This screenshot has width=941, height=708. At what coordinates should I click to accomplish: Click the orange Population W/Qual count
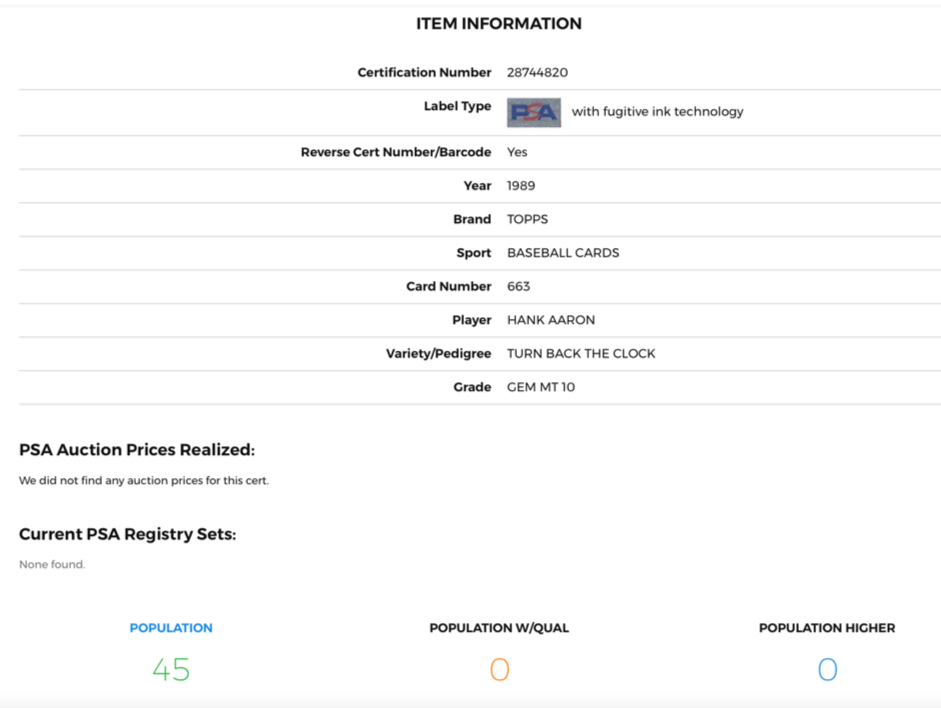(499, 669)
